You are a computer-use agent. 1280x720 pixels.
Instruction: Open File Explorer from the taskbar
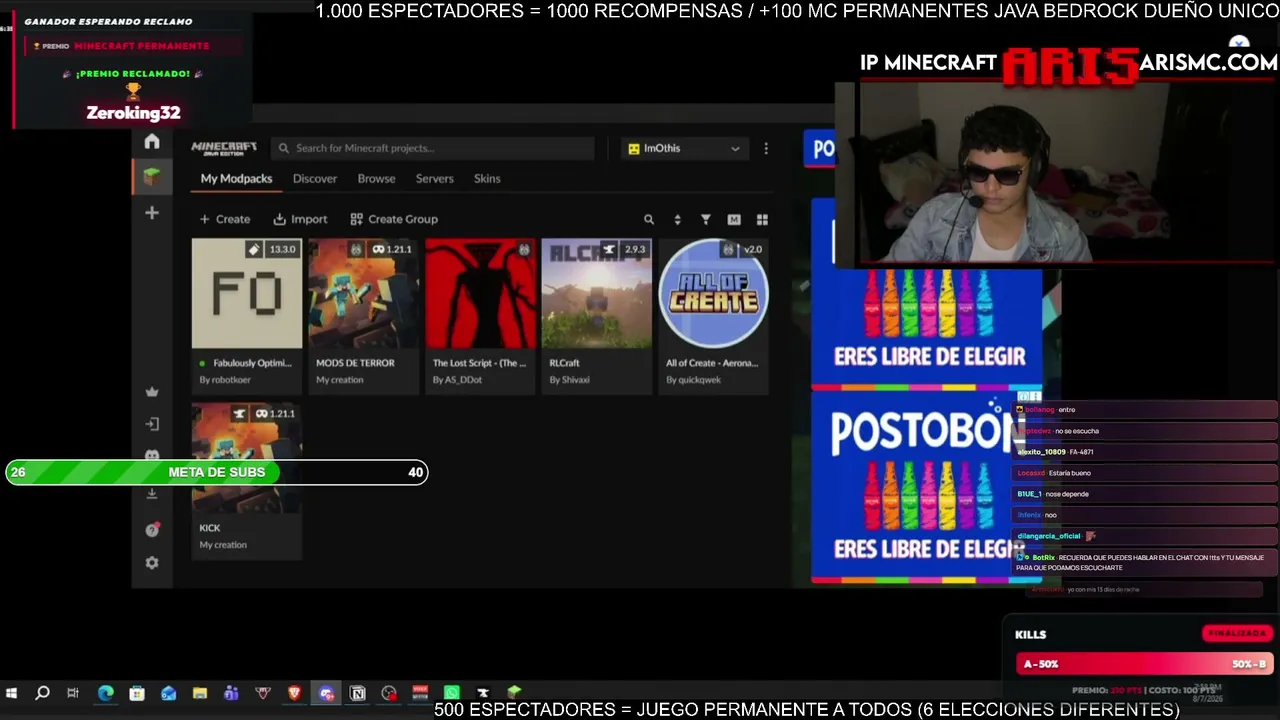pos(200,693)
